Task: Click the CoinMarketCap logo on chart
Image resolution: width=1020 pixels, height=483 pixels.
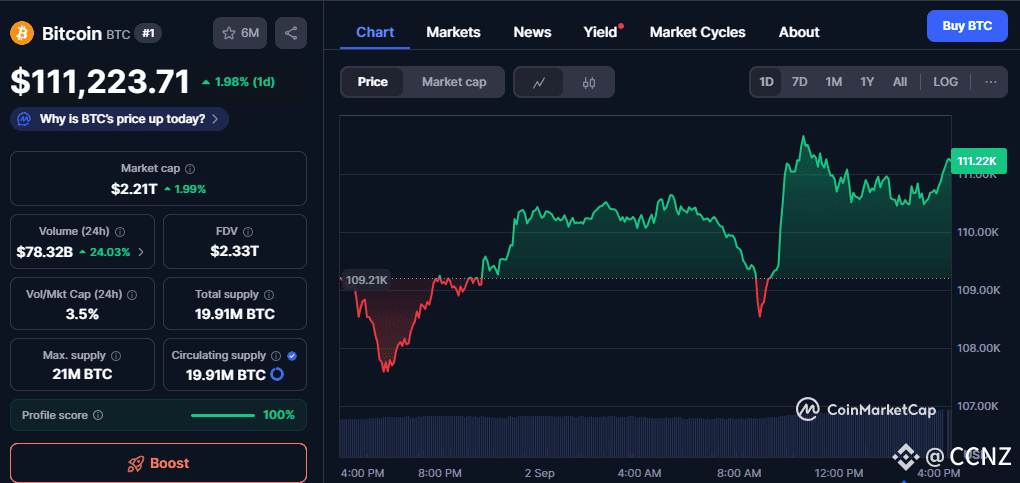Action: click(866, 409)
